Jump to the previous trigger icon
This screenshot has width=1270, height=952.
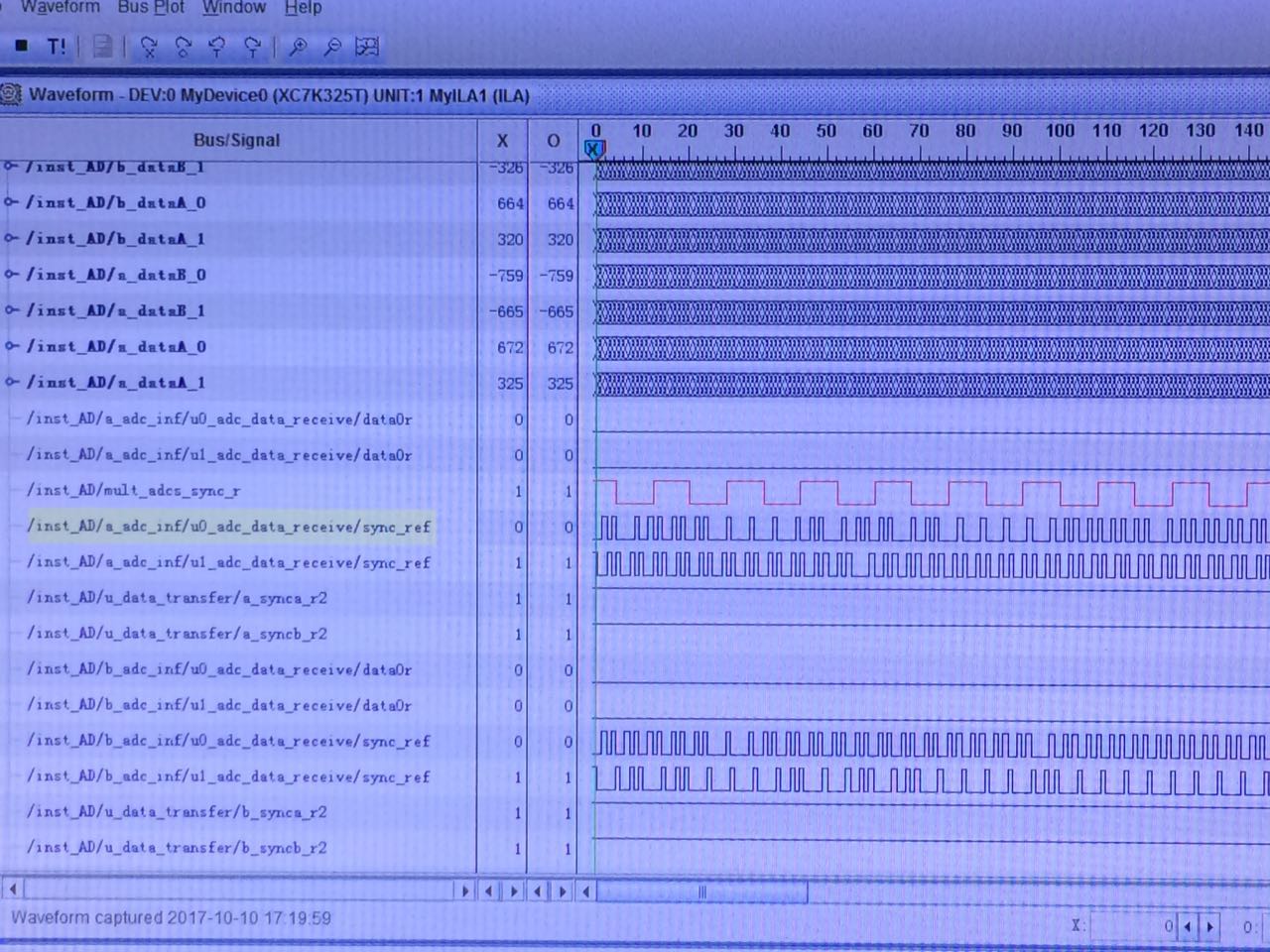click(x=217, y=46)
